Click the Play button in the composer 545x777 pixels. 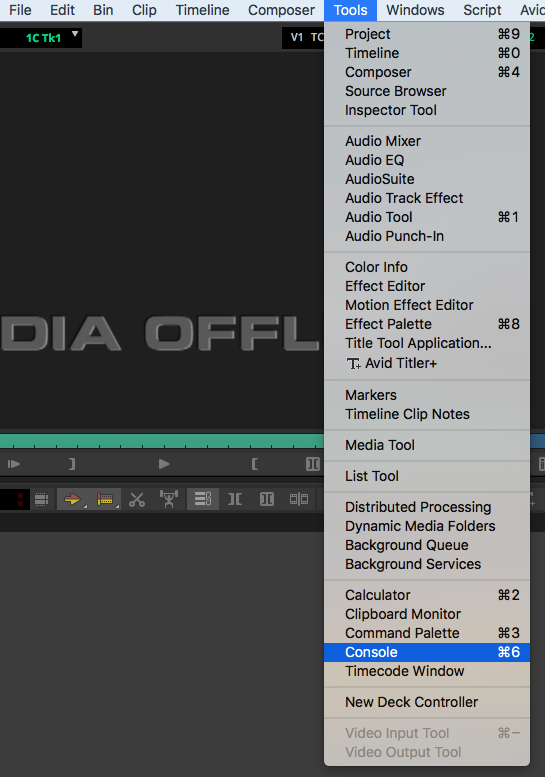[164, 464]
